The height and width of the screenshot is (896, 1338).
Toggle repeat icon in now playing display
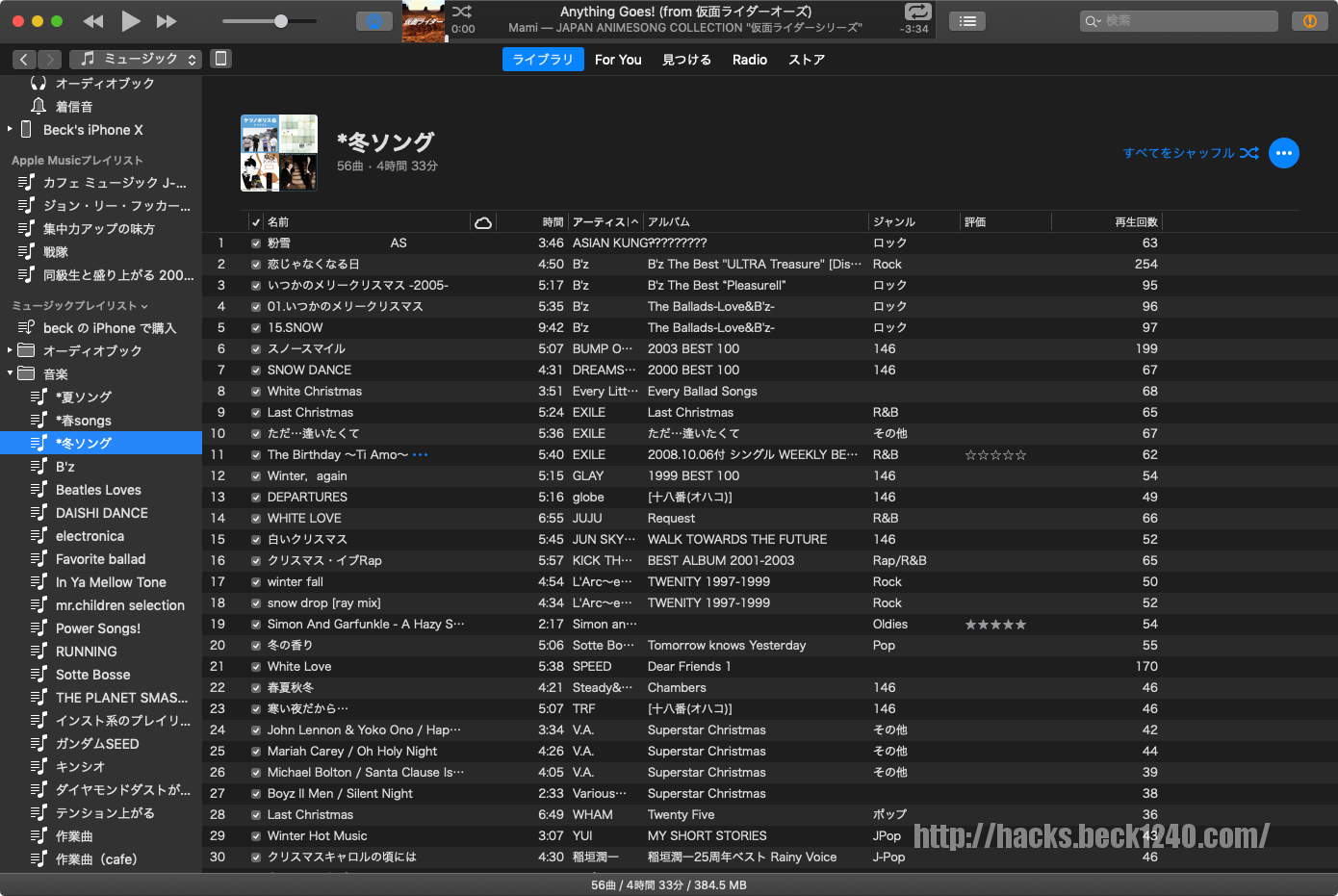pos(918,12)
